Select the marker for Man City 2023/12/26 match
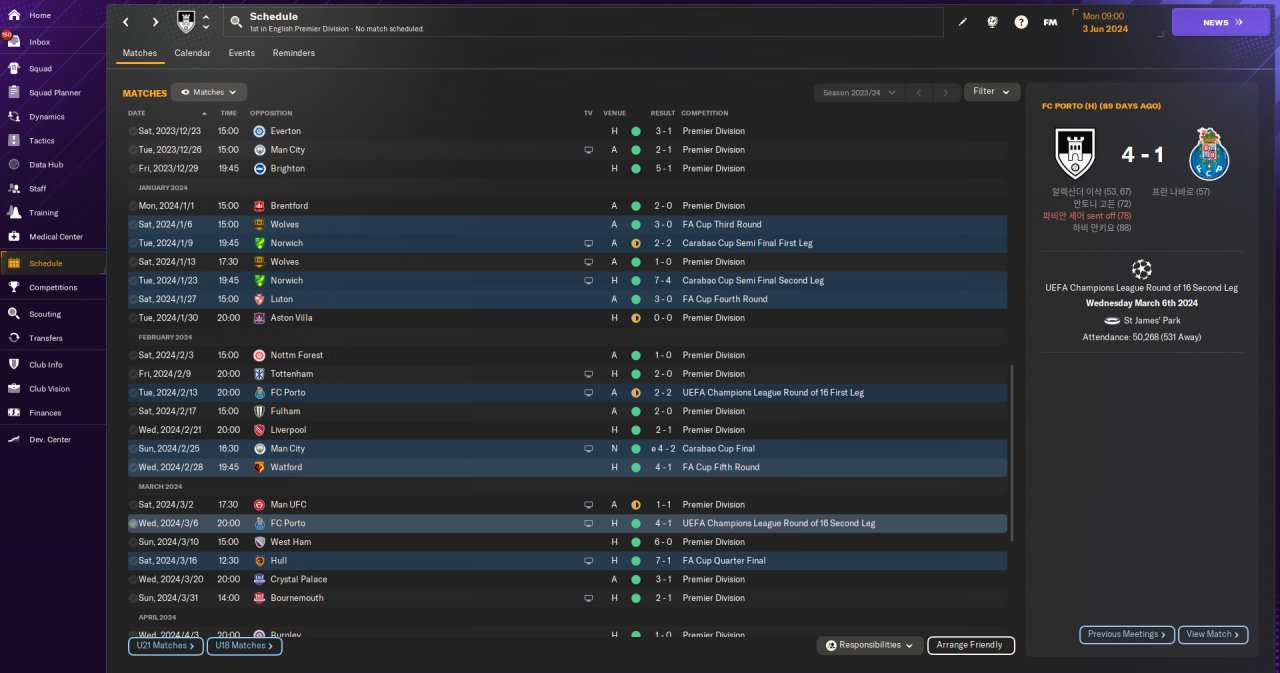 133,150
